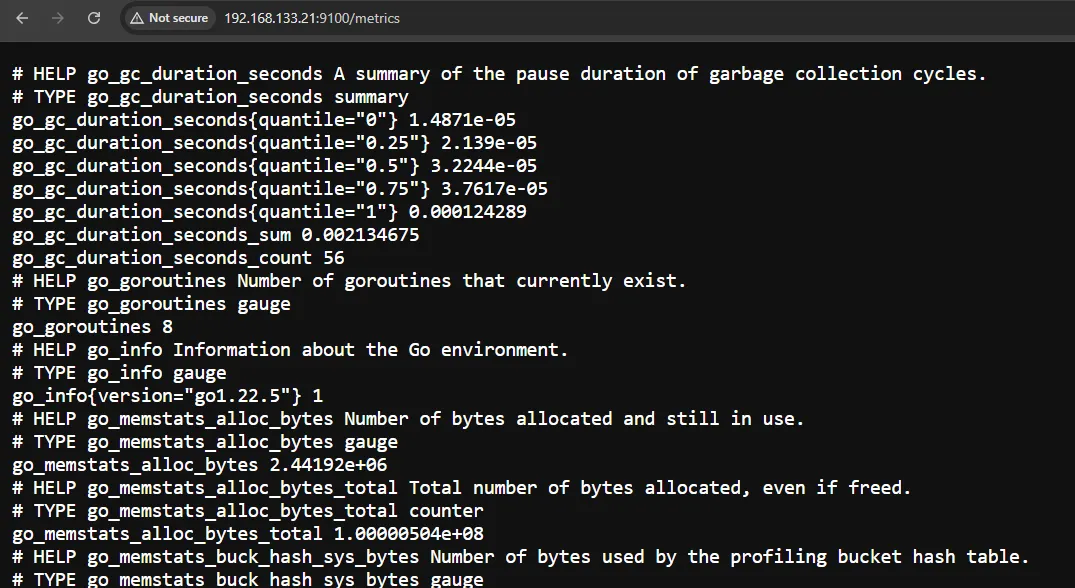
Task: Click the TYPE go_gc_duration_seconds summary line
Action: point(210,97)
